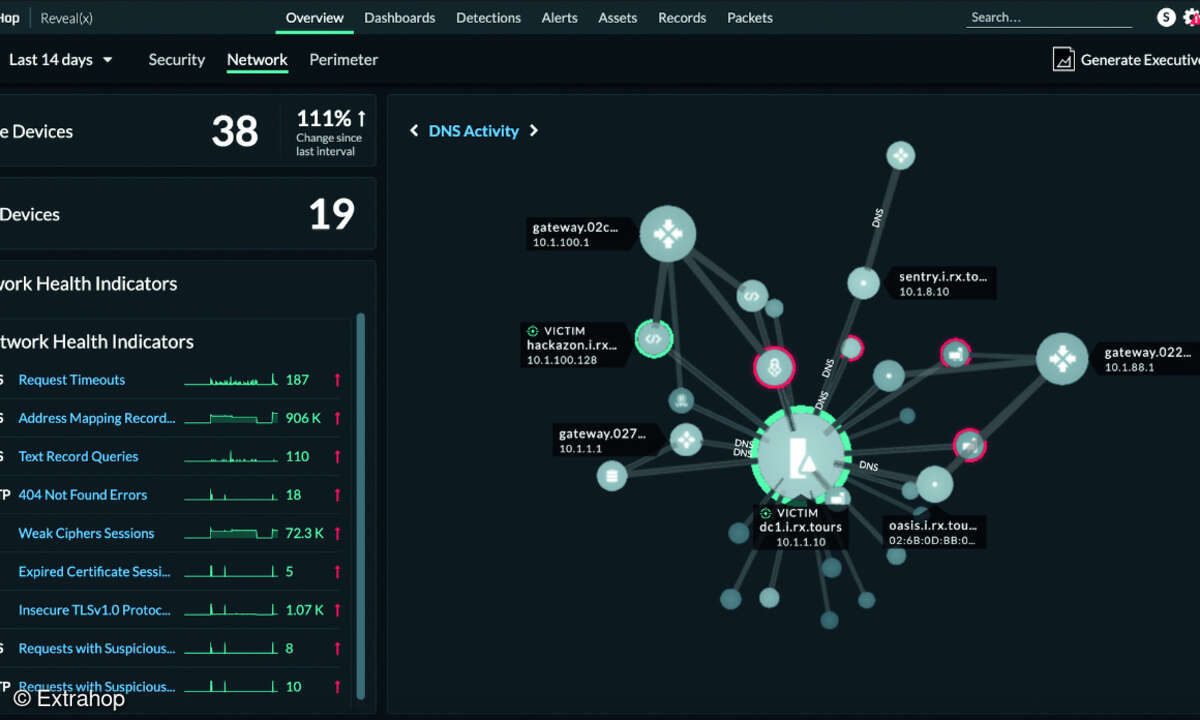This screenshot has width=1200, height=720.
Task: Click the hackazon.i.rx label with 10.1.100.128
Action: [573, 345]
